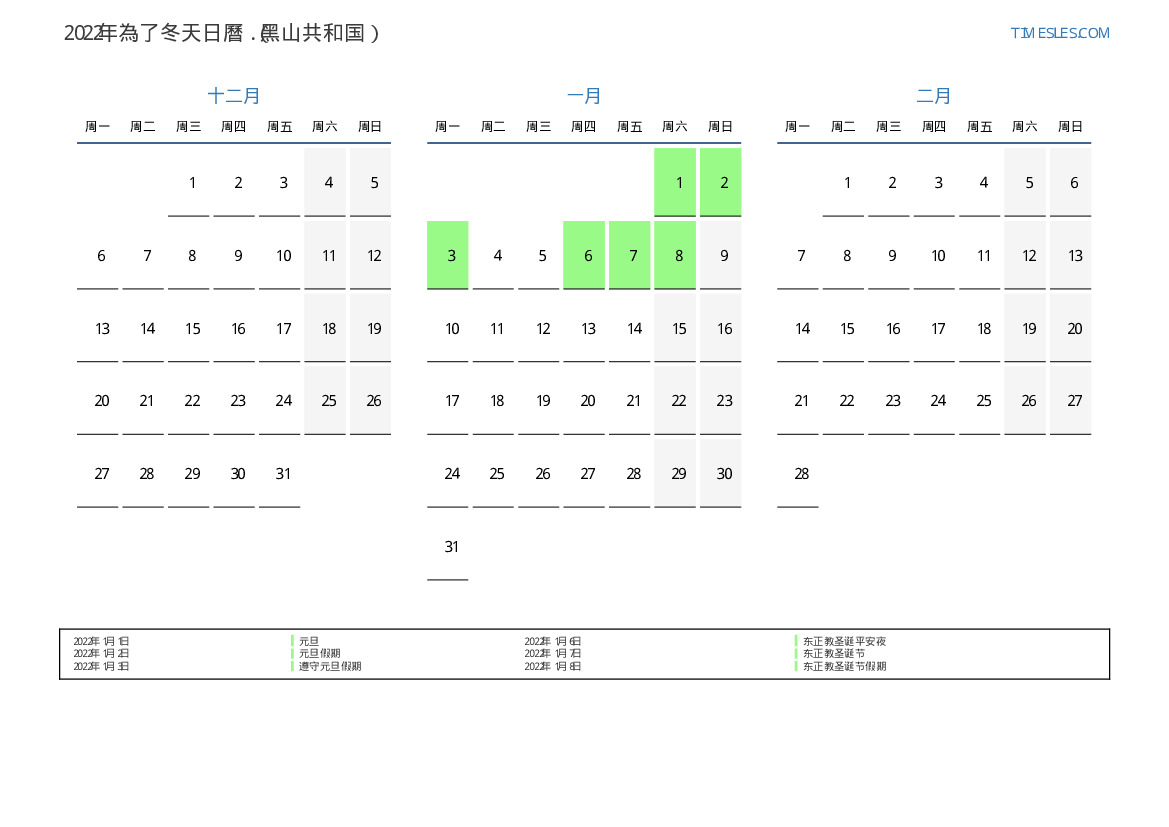1169x827 pixels.
Task: Click the 东正教圣诞平安夜 legend entry
Action: pyautogui.click(x=844, y=641)
